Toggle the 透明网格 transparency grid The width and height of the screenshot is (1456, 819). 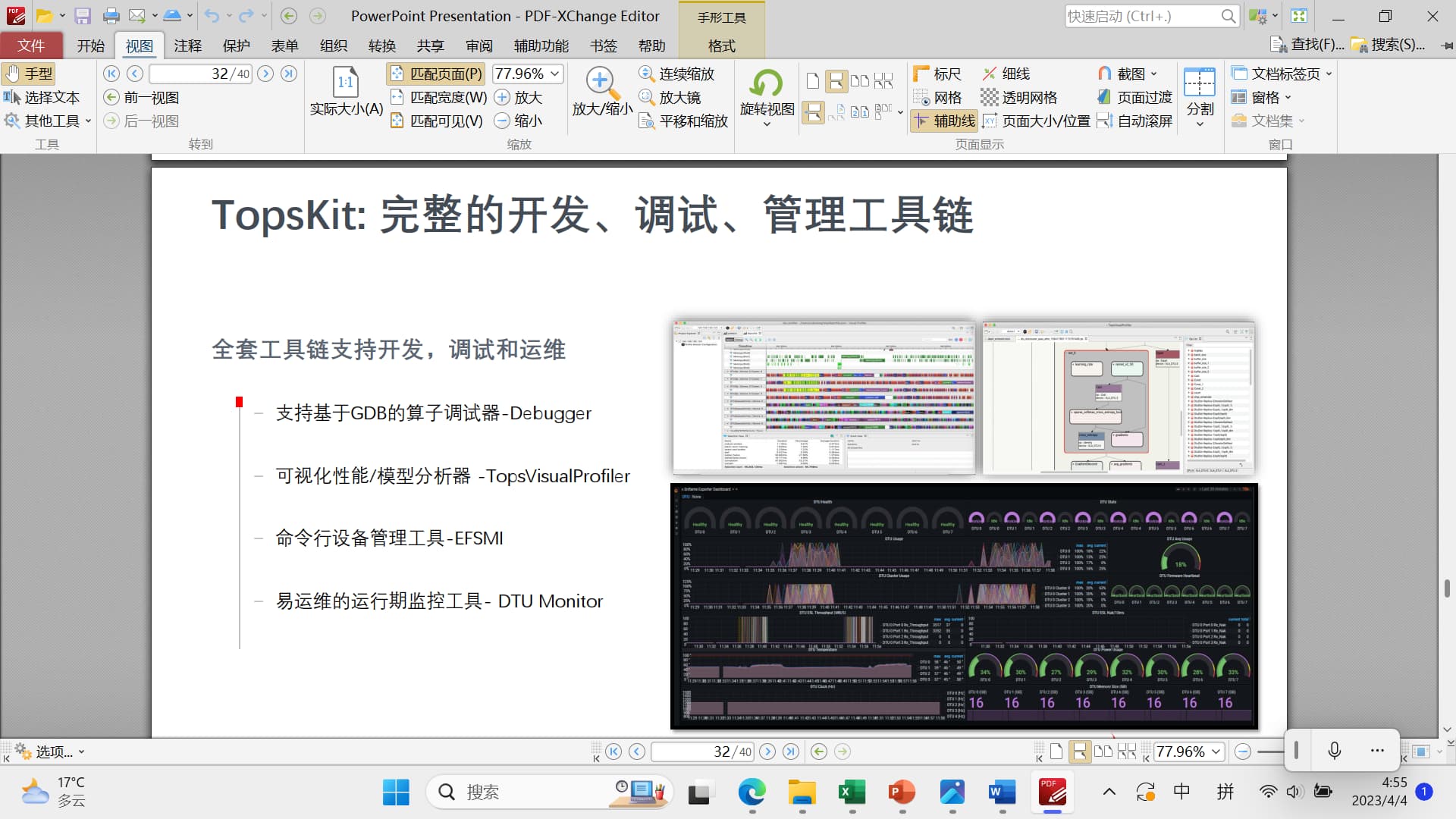coord(1019,97)
